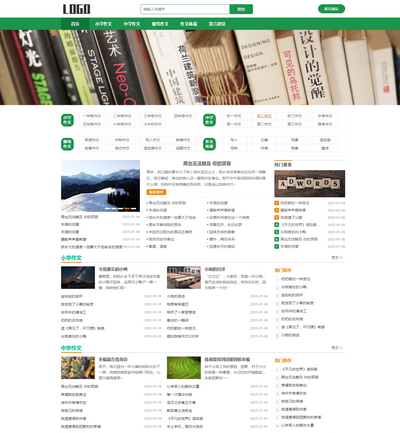Select the first carousel indicator dash
The image size is (400, 433).
(x=107, y=209)
